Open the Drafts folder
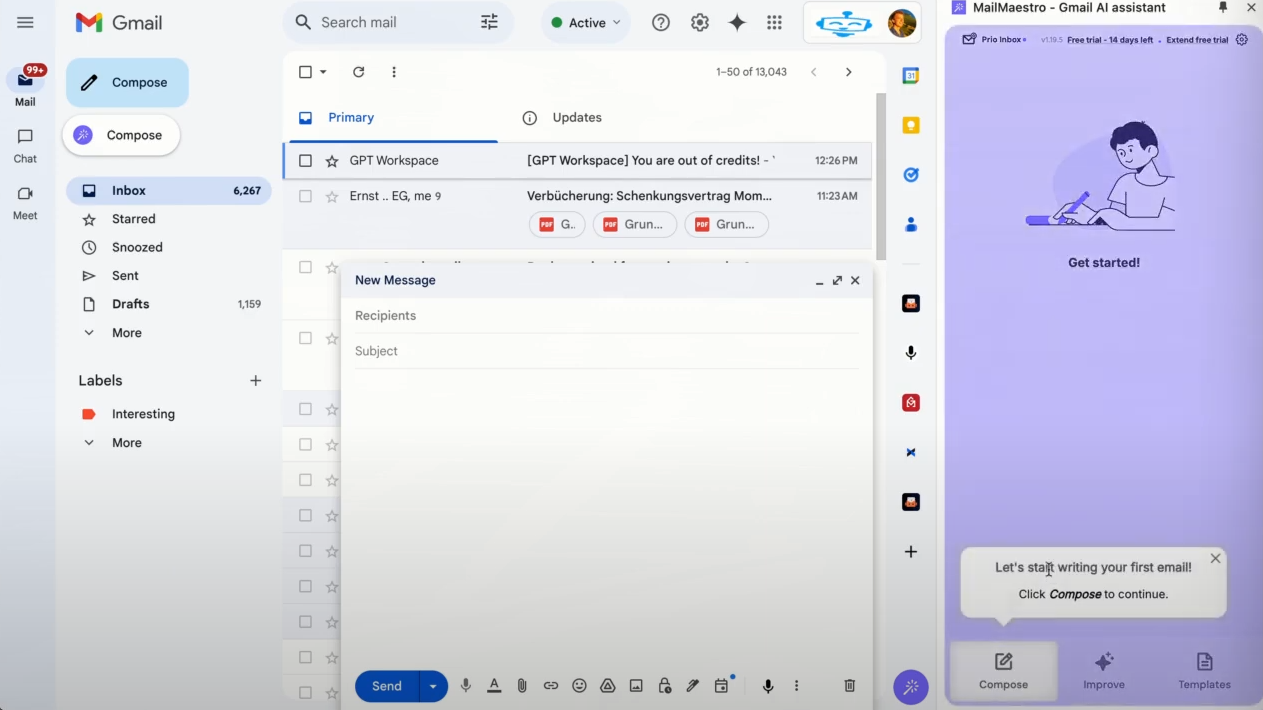This screenshot has width=1263, height=710. [x=130, y=304]
